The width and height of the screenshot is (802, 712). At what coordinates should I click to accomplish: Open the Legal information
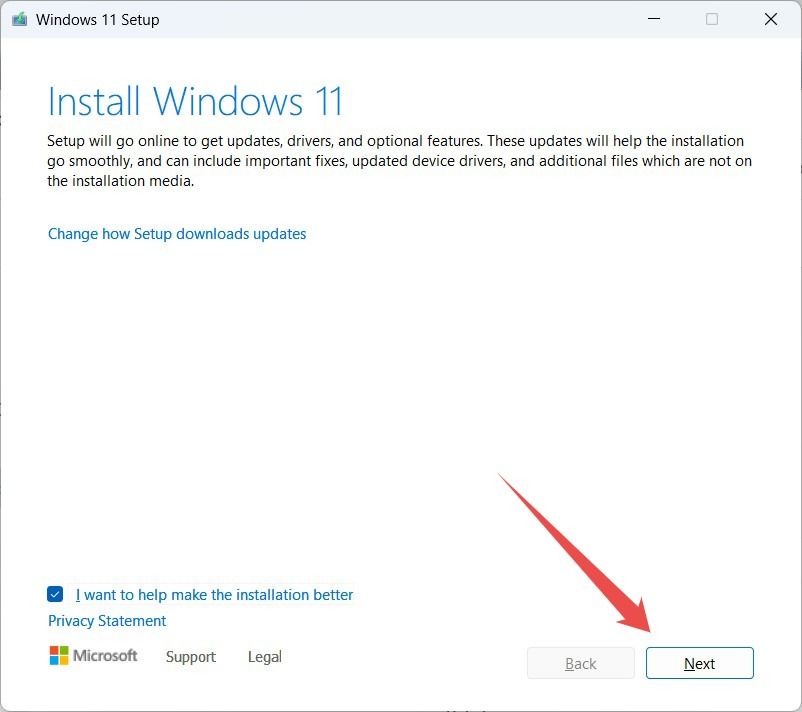click(x=264, y=657)
